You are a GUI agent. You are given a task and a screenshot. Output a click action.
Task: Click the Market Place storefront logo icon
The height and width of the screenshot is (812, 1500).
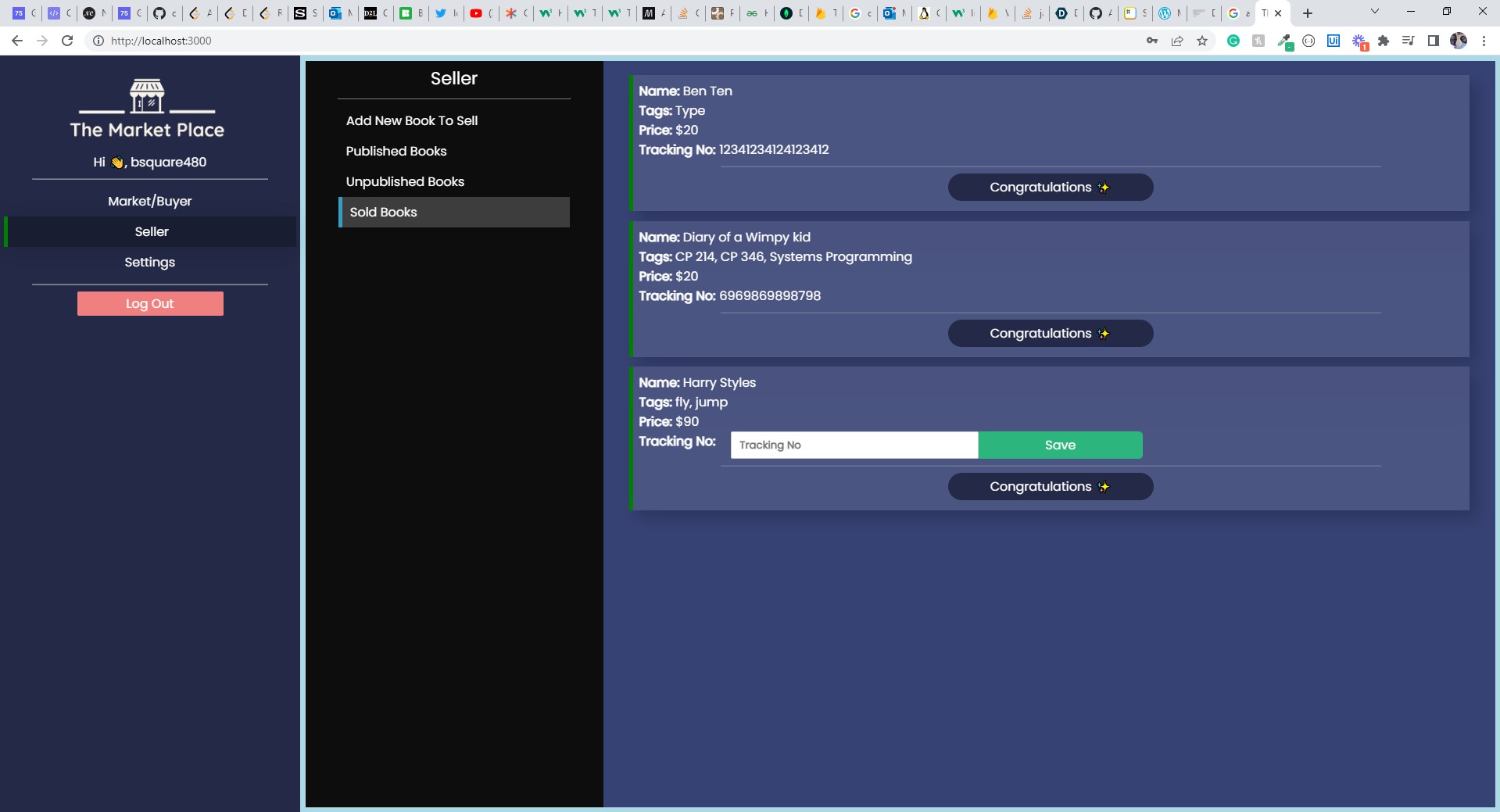pyautogui.click(x=147, y=96)
